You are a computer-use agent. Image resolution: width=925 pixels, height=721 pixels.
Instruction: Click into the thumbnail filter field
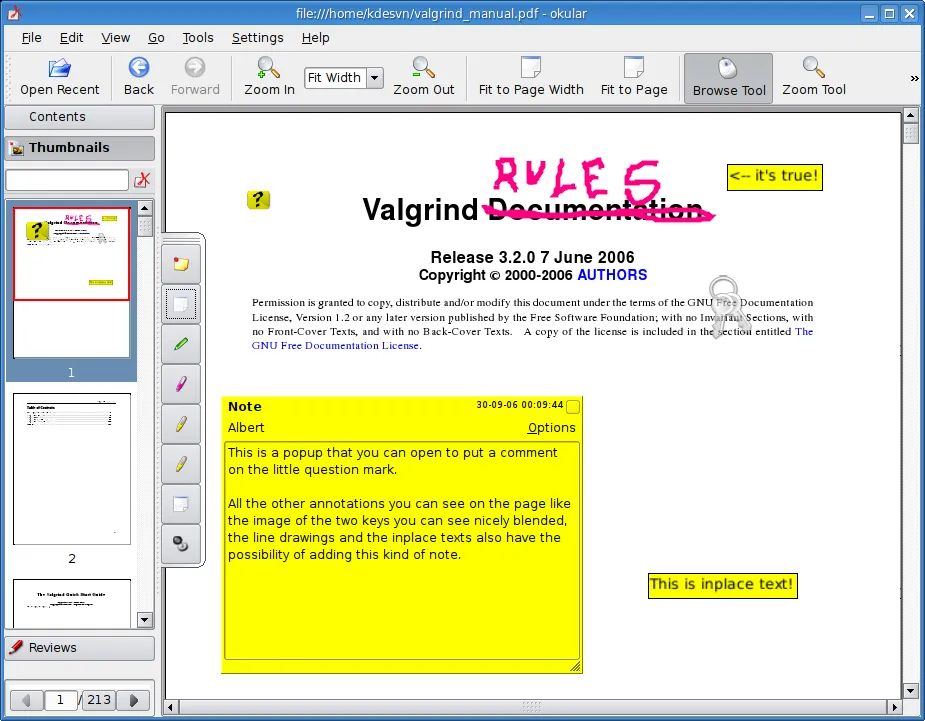(67, 180)
